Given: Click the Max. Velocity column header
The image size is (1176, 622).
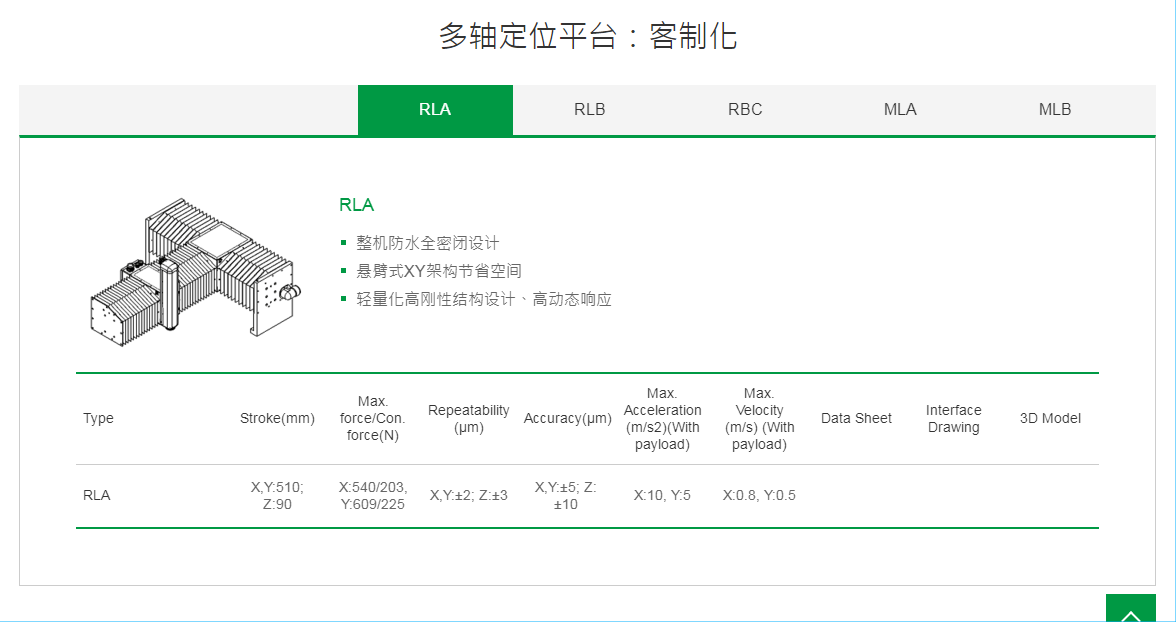Looking at the screenshot, I should pyautogui.click(x=759, y=418).
